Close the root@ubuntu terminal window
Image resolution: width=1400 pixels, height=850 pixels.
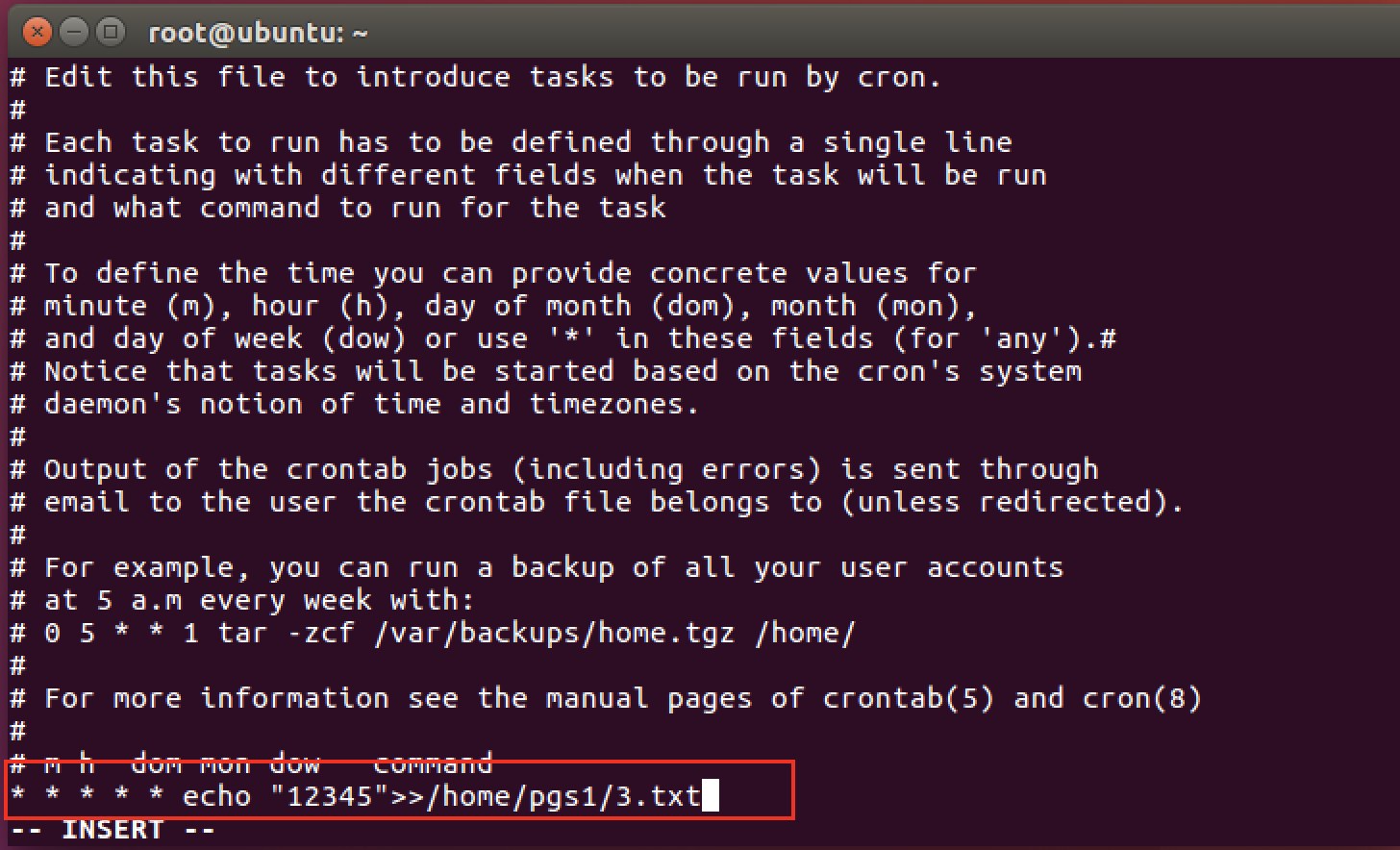point(37,33)
